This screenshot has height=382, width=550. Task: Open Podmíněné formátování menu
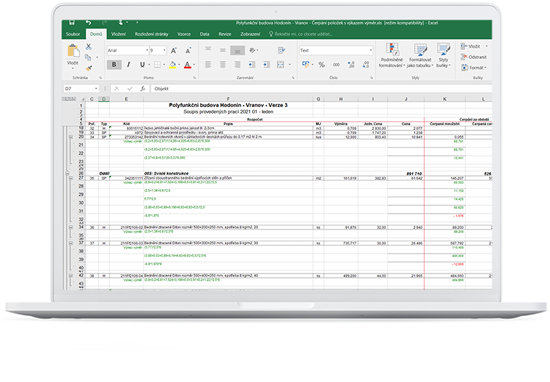click(392, 55)
